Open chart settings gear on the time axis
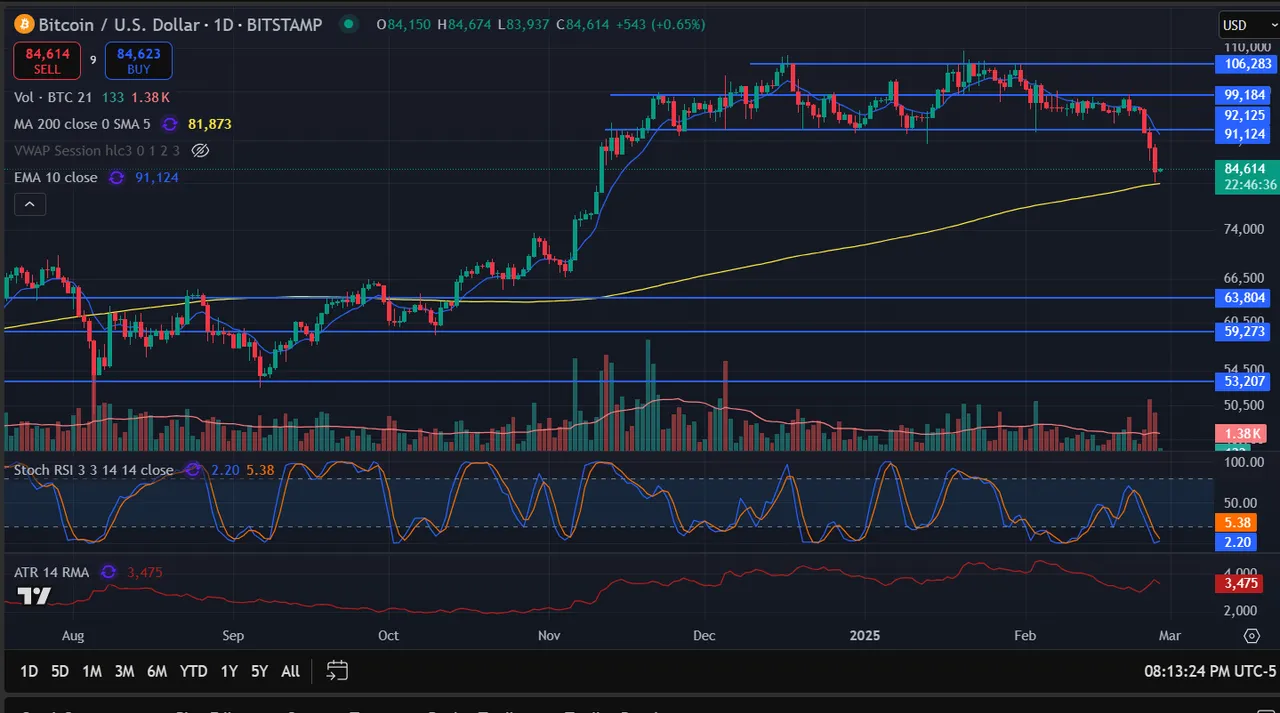Image resolution: width=1280 pixels, height=713 pixels. click(x=1251, y=635)
